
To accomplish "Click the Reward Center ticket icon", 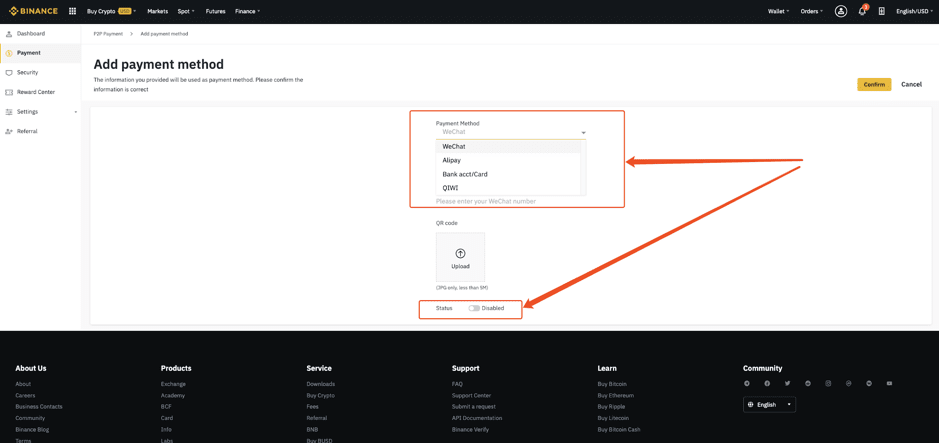I will [9, 92].
